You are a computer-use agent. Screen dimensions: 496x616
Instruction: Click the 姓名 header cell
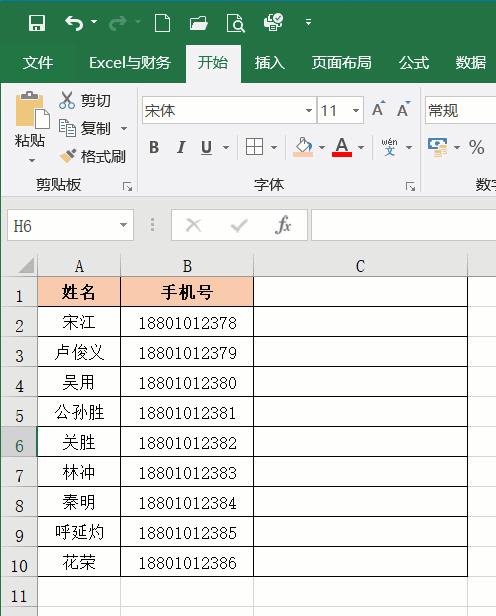pos(79,292)
